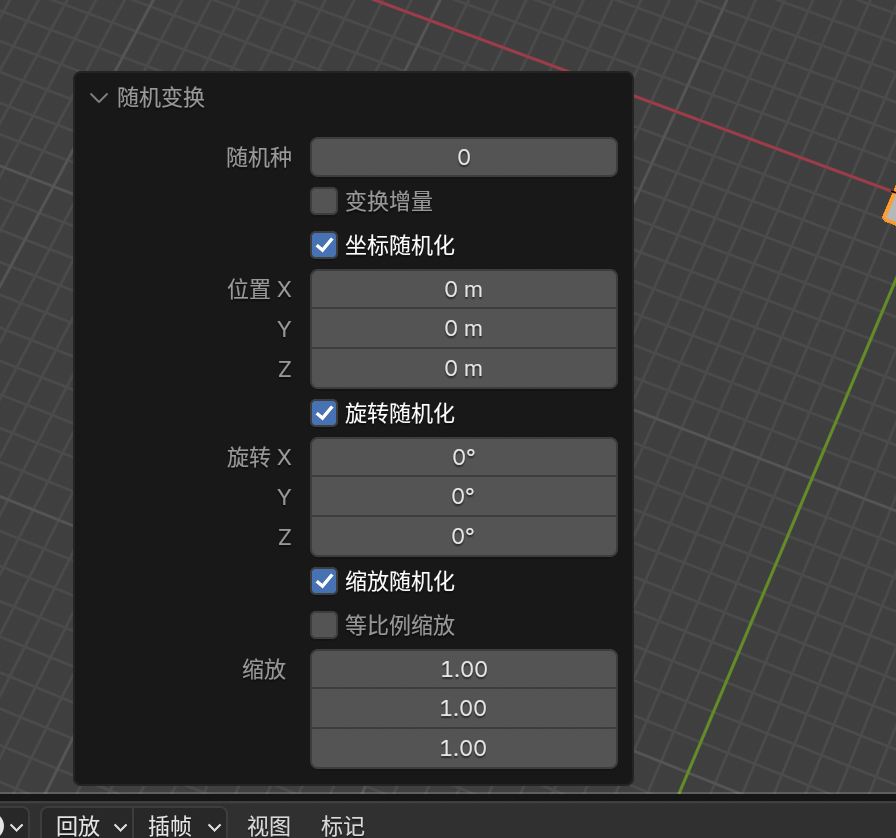Expand the 插帧 dropdown menu

coord(183,825)
